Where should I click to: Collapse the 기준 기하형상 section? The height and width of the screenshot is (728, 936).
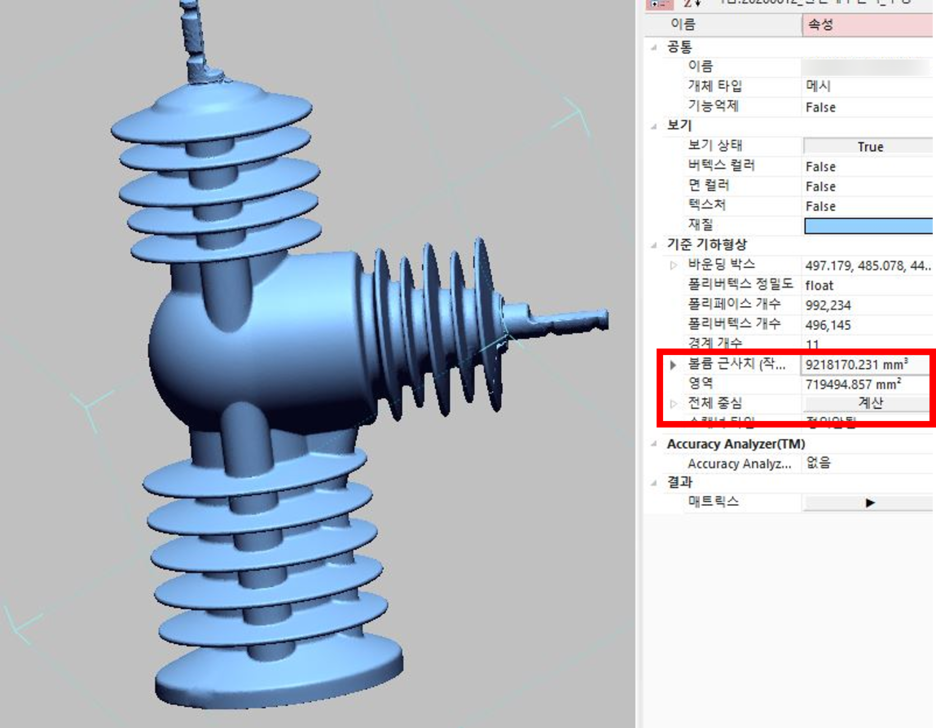coord(654,245)
